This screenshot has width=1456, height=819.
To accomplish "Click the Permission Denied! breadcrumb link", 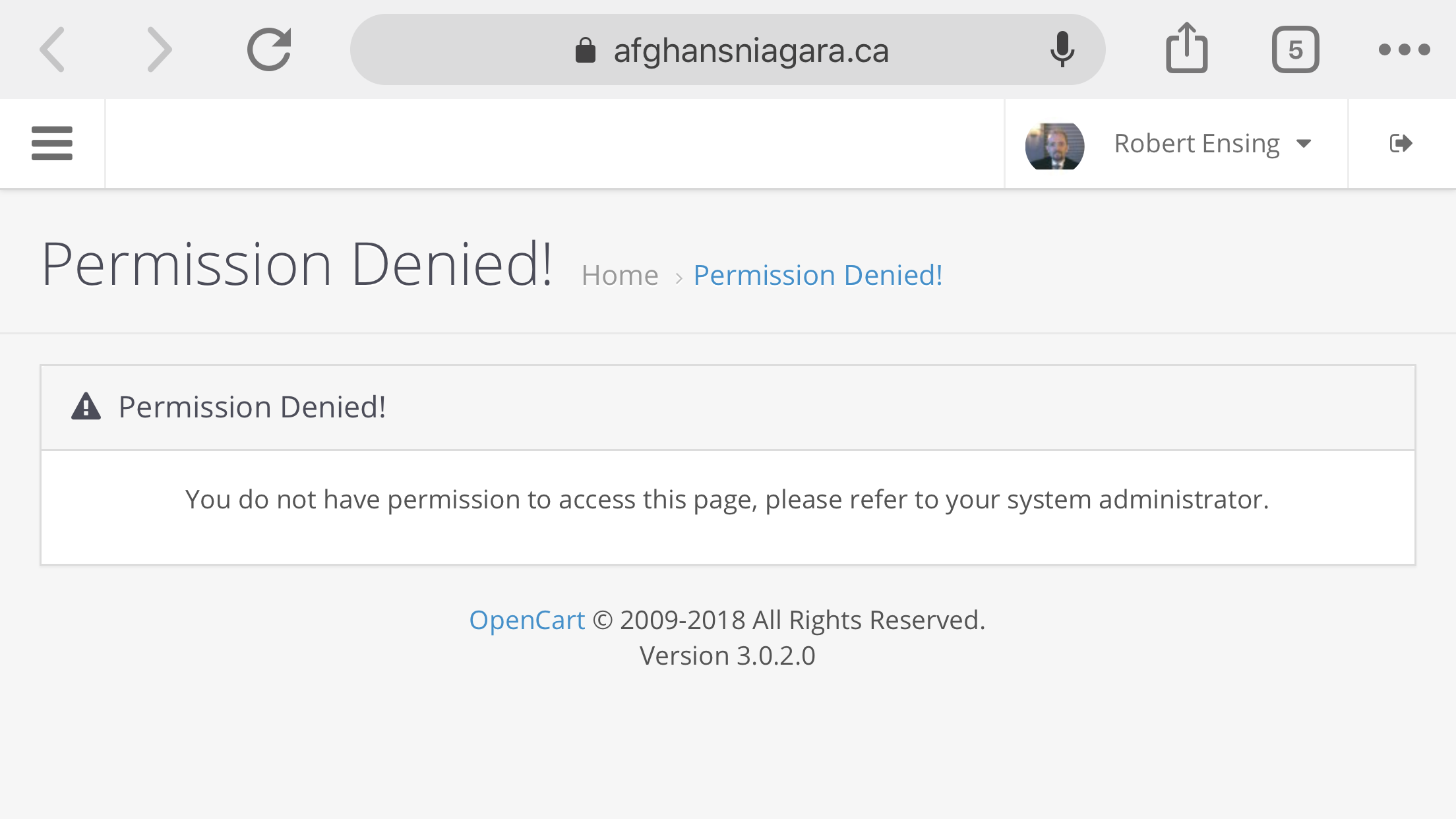I will pos(818,275).
